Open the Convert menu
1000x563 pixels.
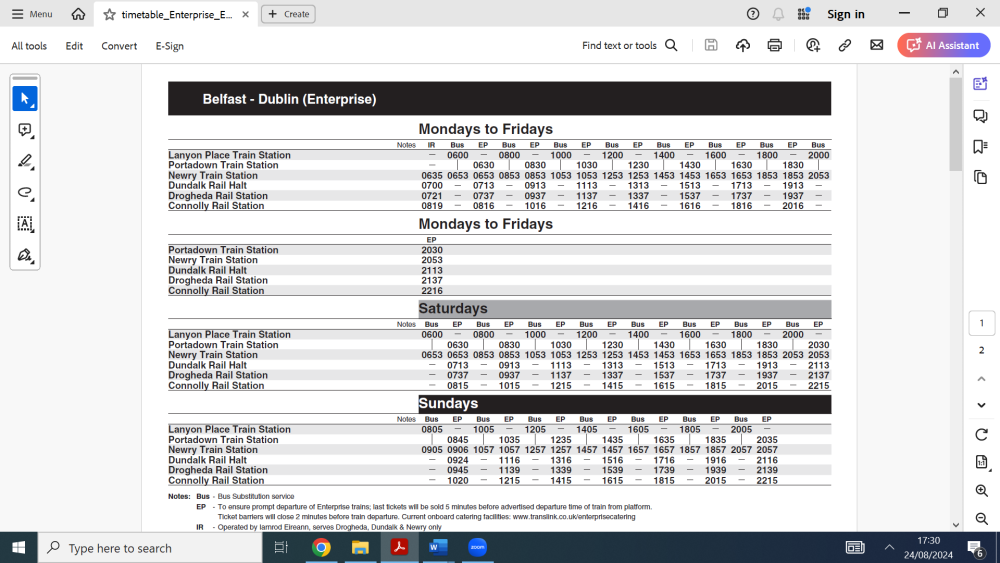pyautogui.click(x=119, y=46)
